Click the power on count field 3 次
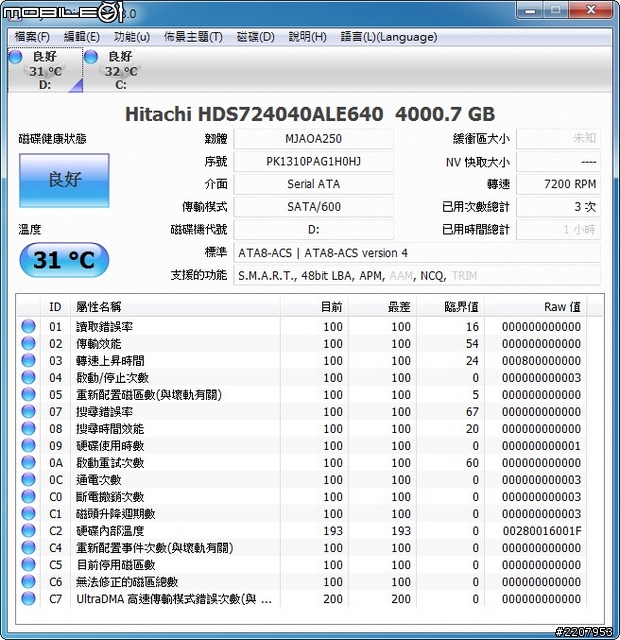Viewport: 620px width, 640px height. 558,207
